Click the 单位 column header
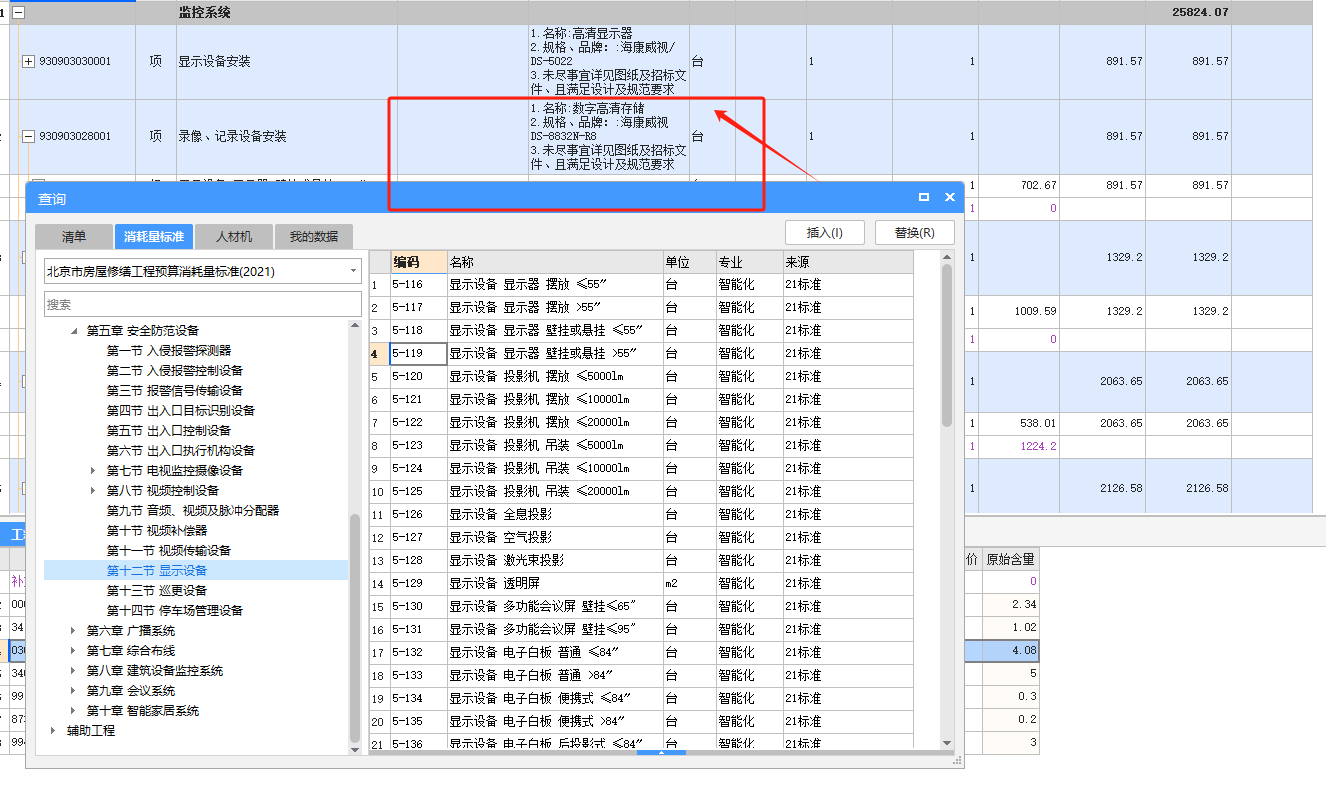 pyautogui.click(x=689, y=262)
